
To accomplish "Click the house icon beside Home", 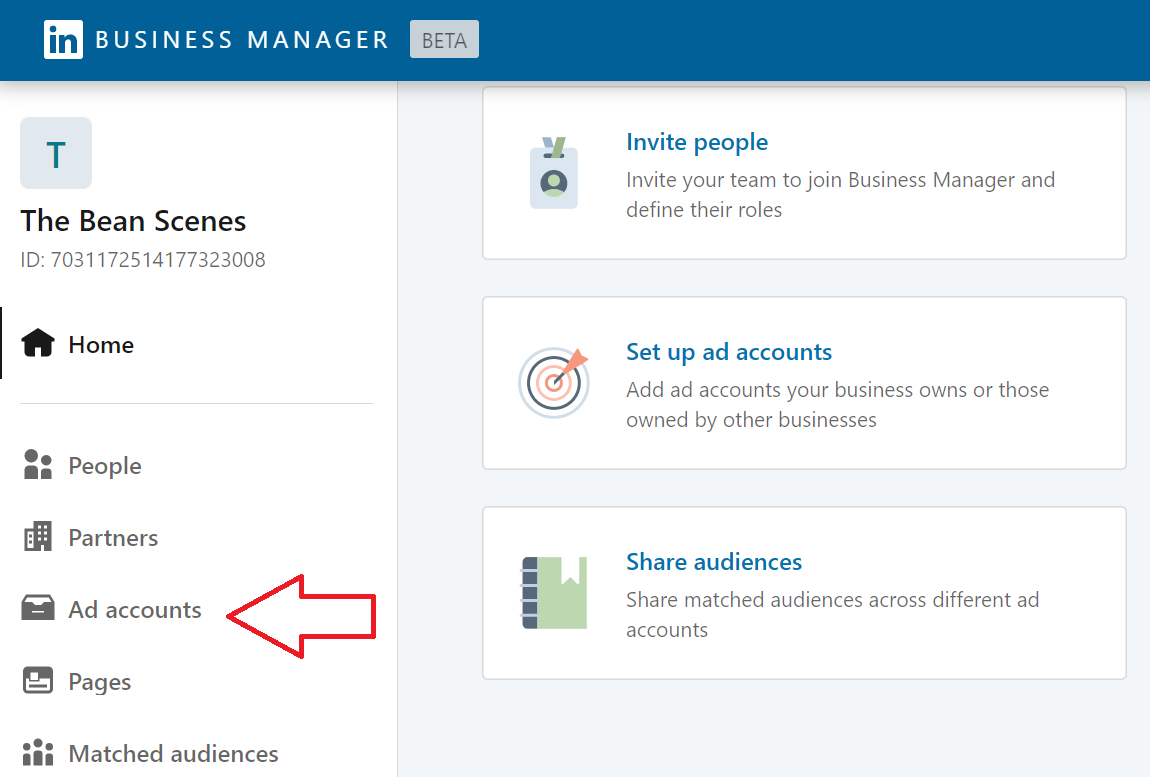I will 38,343.
